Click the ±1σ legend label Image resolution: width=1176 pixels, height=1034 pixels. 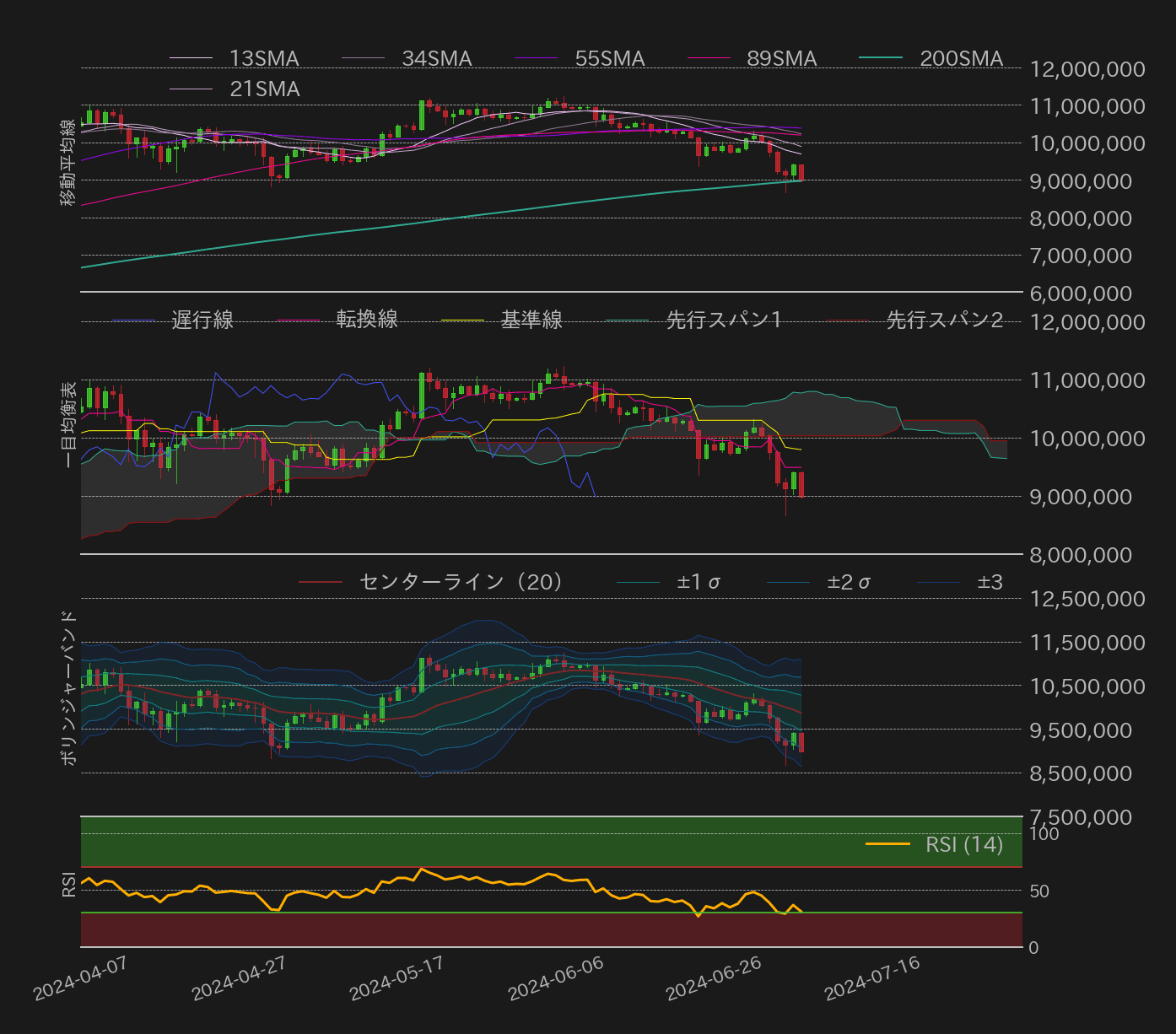[700, 581]
